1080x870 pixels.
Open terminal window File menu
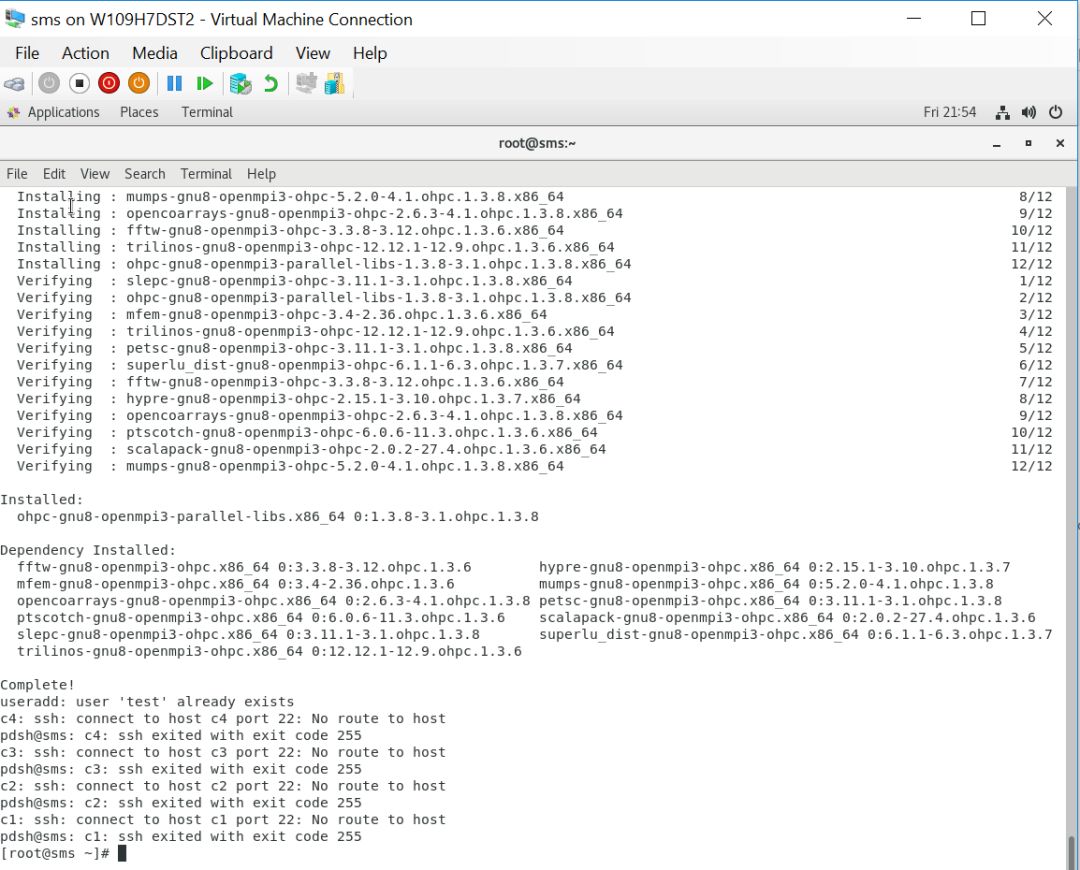point(17,174)
